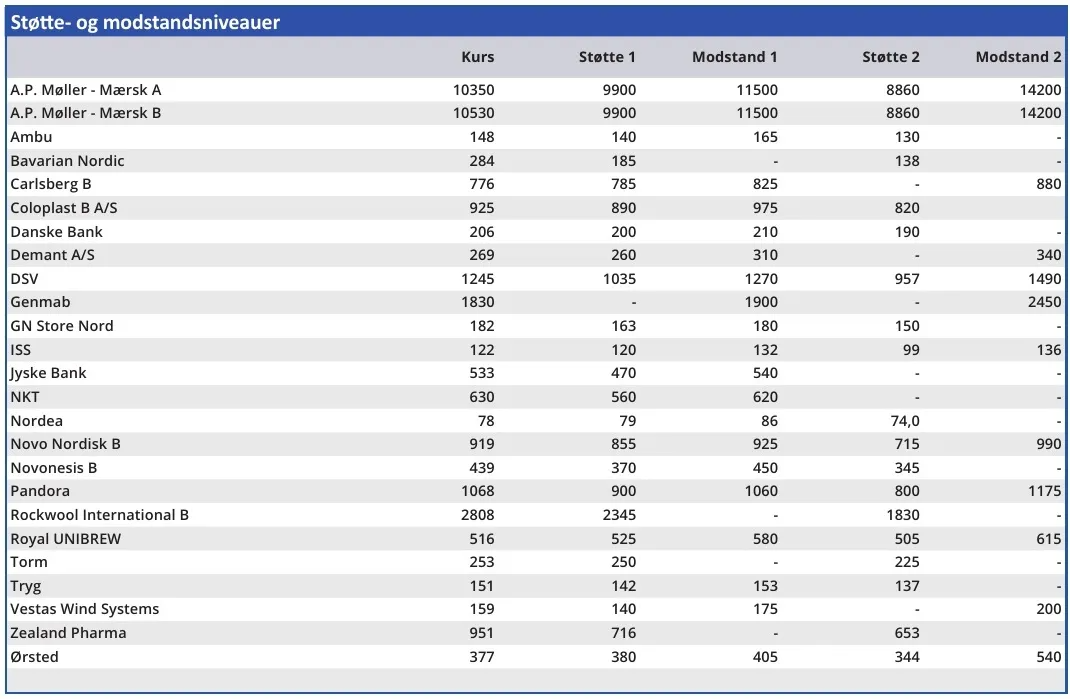Image resolution: width=1070 pixels, height=699 pixels.
Task: Select the Modstand 2 column header
Action: [1018, 57]
